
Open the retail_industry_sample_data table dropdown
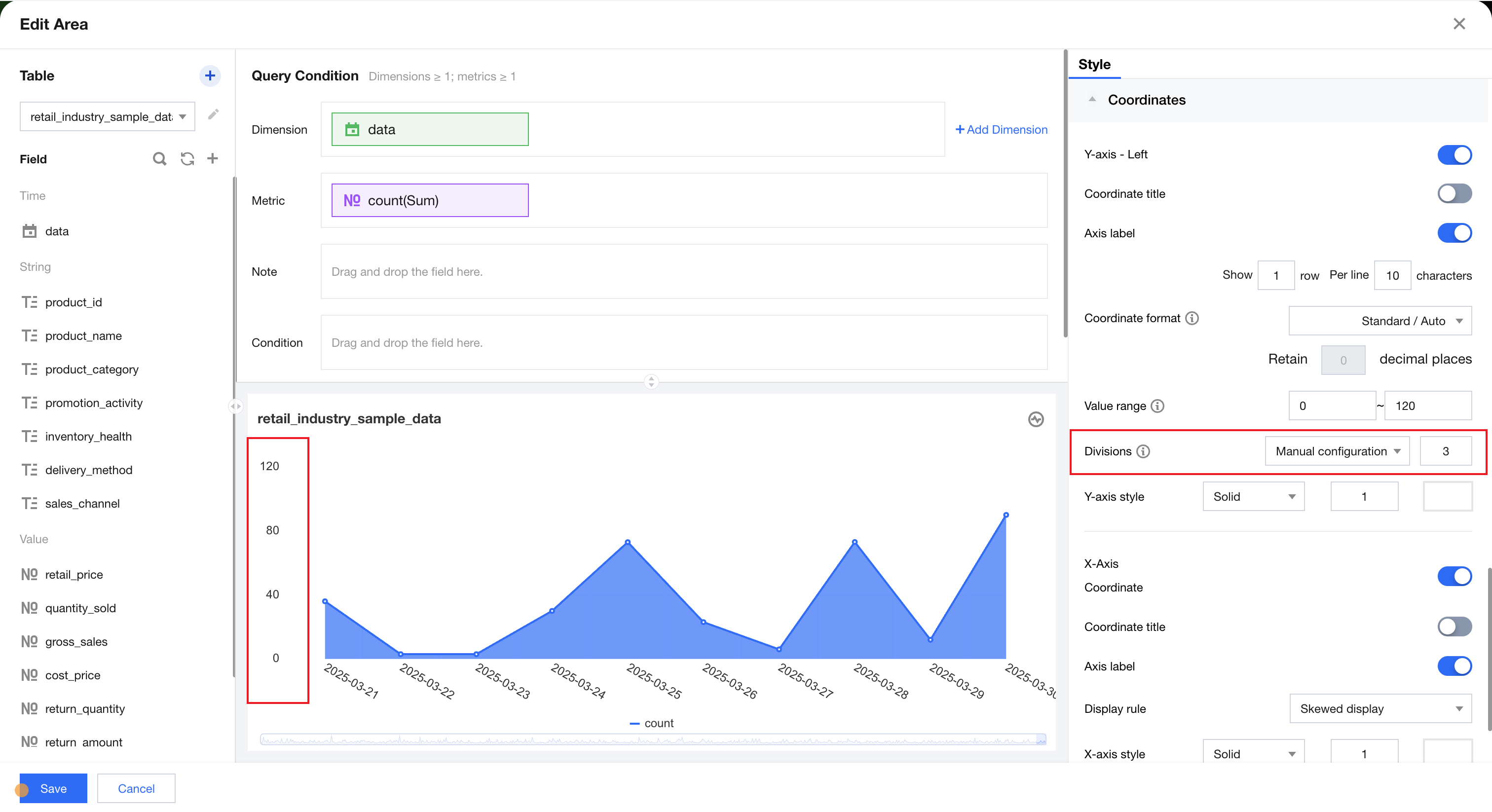(107, 116)
